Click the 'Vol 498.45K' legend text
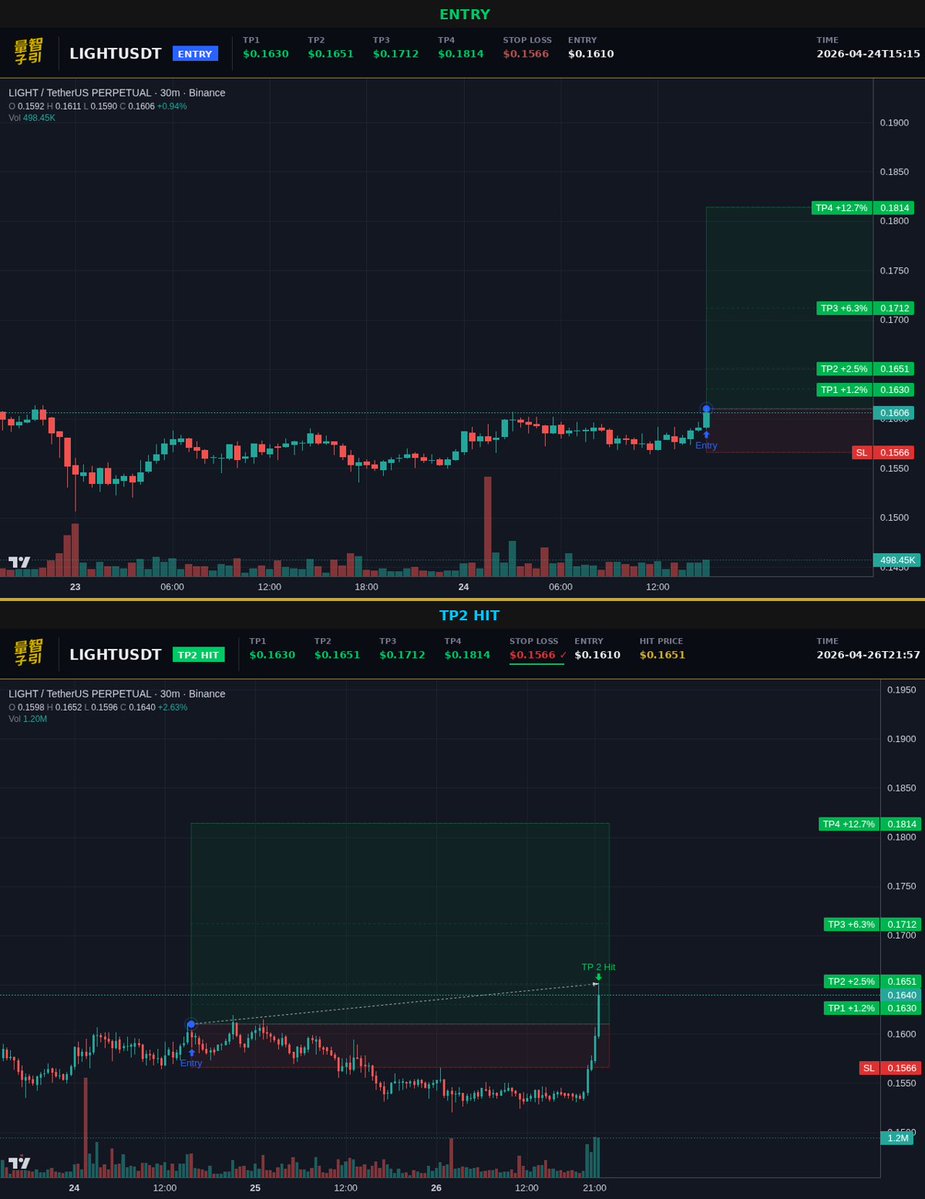The height and width of the screenshot is (1199, 925). point(32,118)
